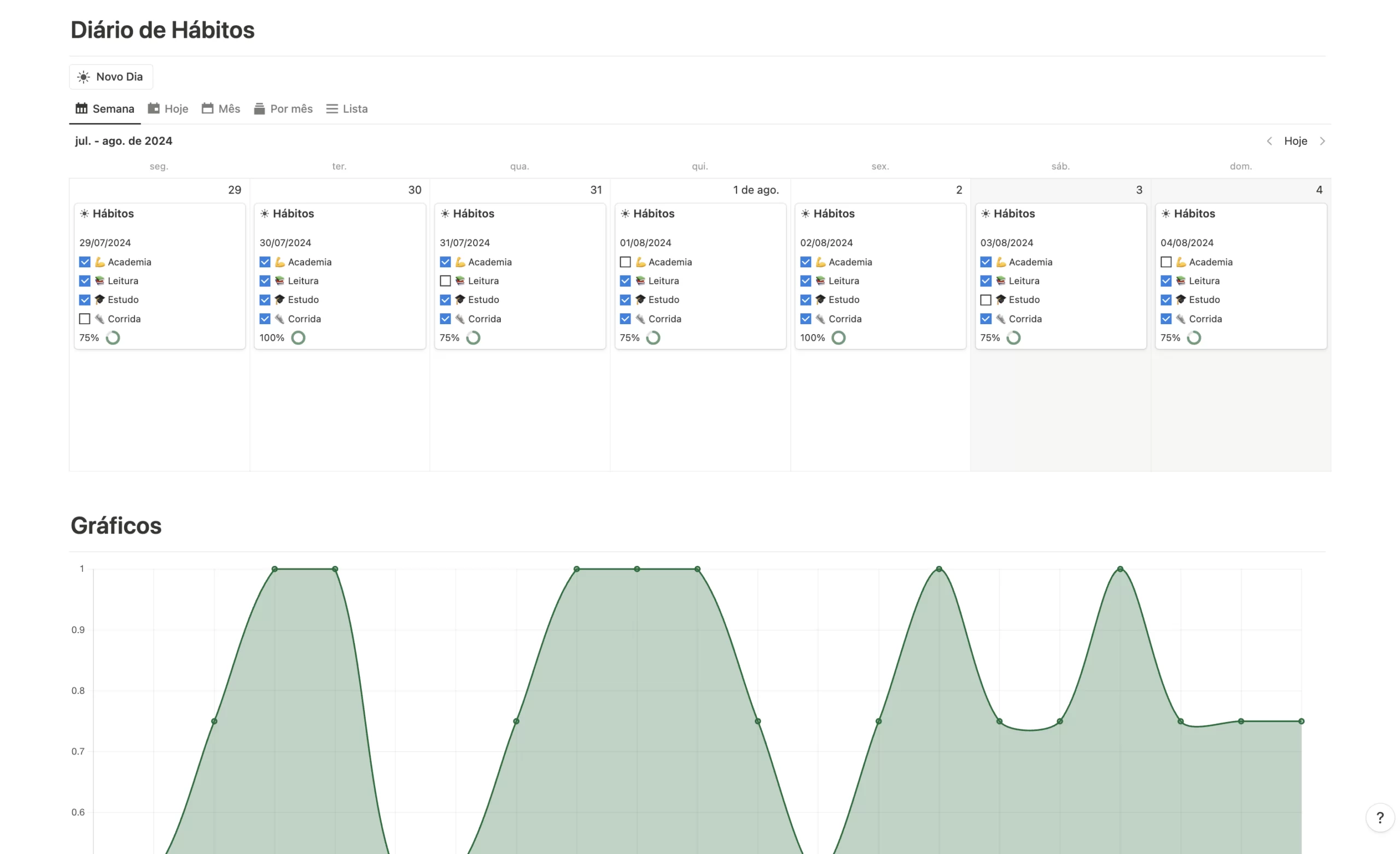The width and height of the screenshot is (1400, 854).
Task: Jump to today with the Hoje navigation button
Action: pos(1296,141)
